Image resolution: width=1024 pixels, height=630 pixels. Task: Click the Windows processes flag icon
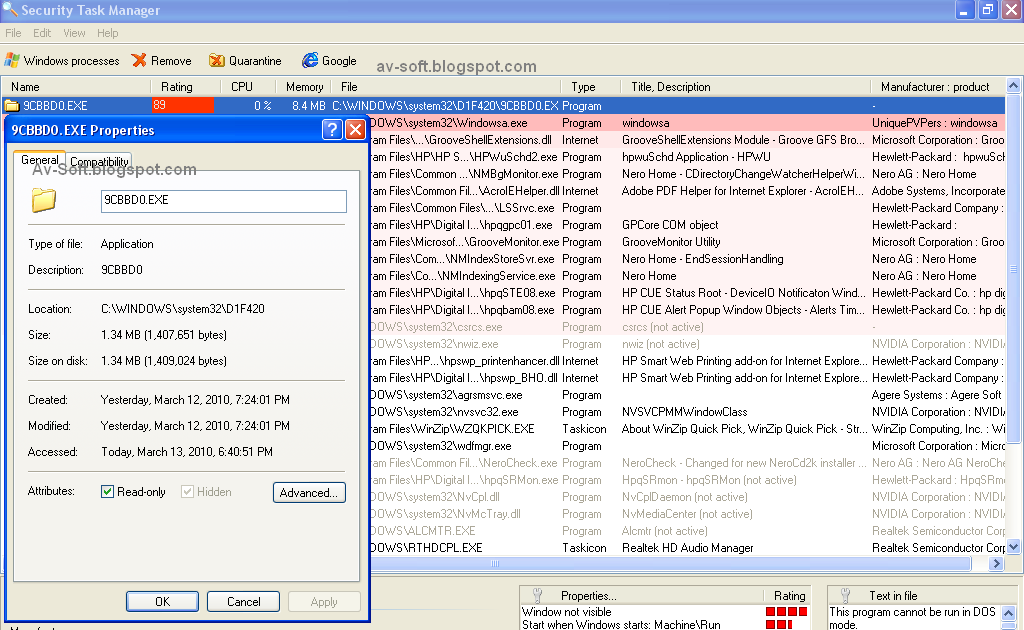click(12, 61)
